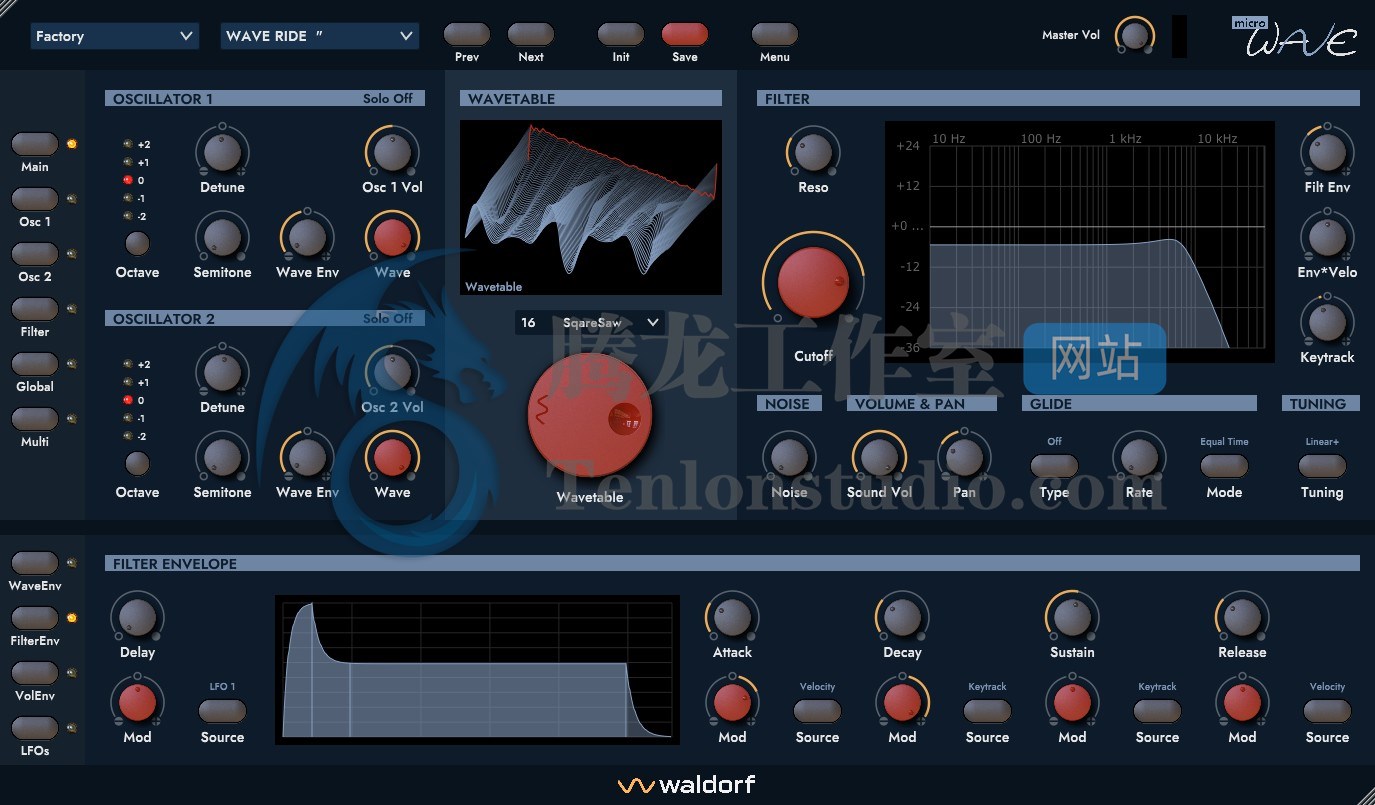Click the Master Vol knob

coord(1134,36)
